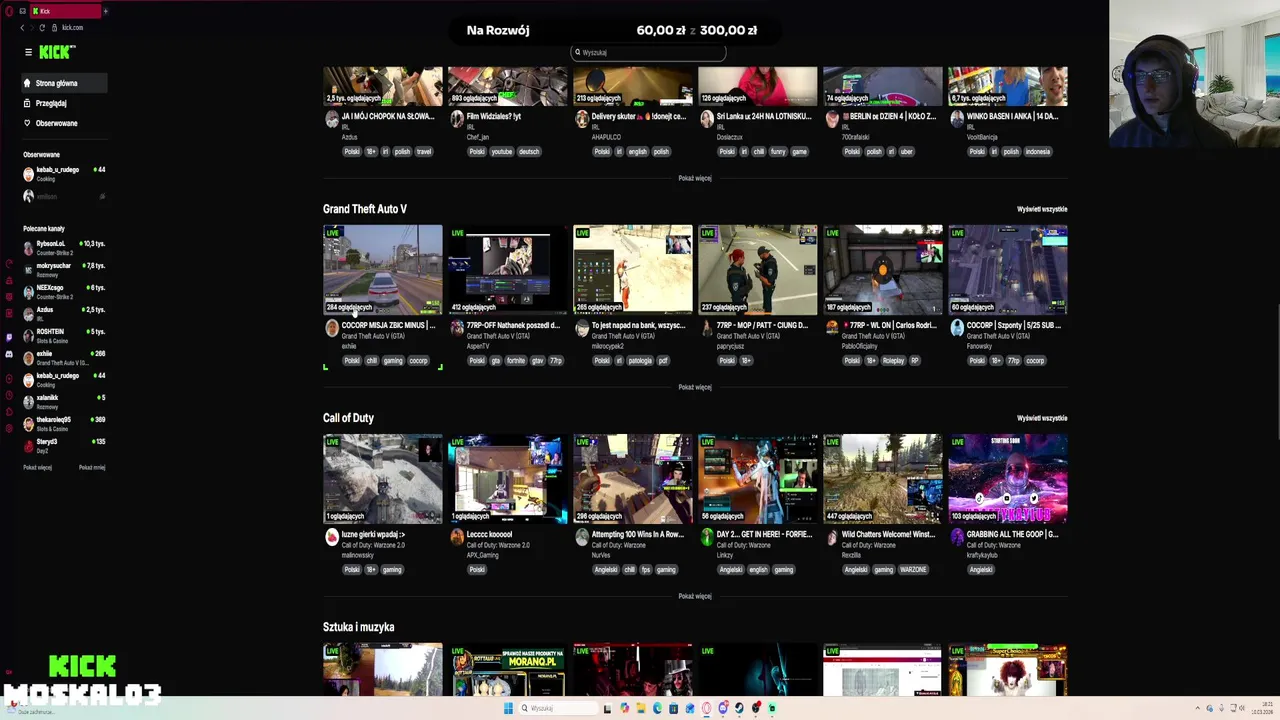Select the patologia tag under mikrocypek2
Viewport: 1280px width, 720px height.
click(x=640, y=361)
